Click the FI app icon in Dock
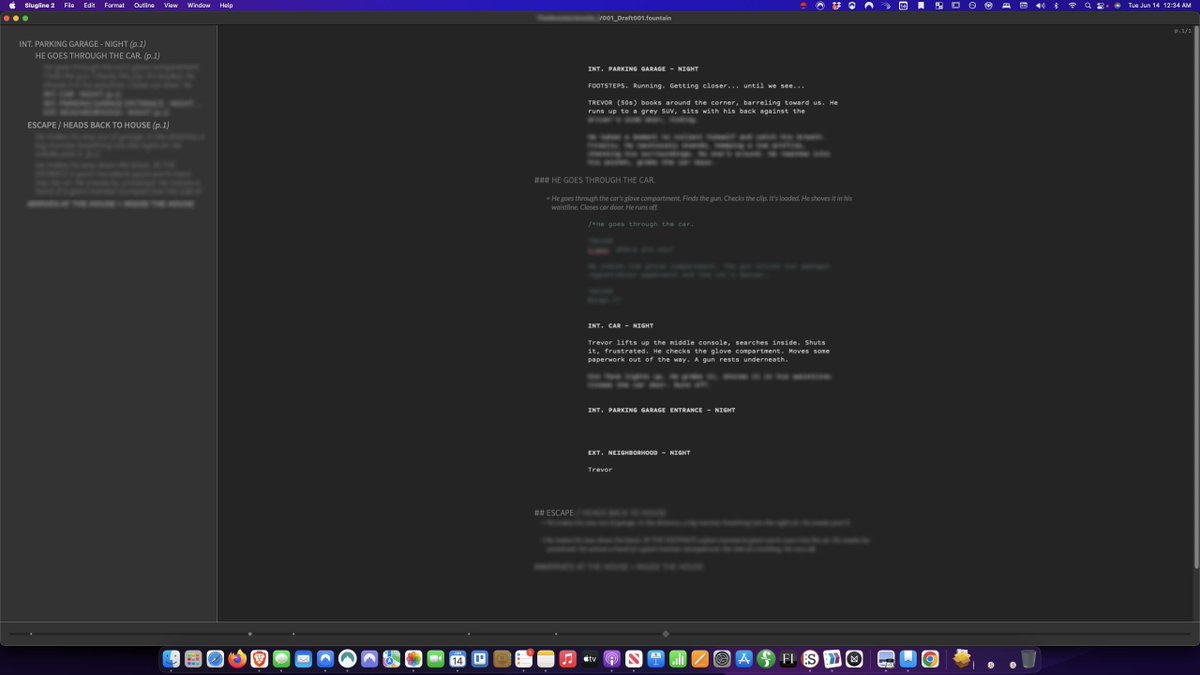This screenshot has height=675, width=1200. [788, 659]
